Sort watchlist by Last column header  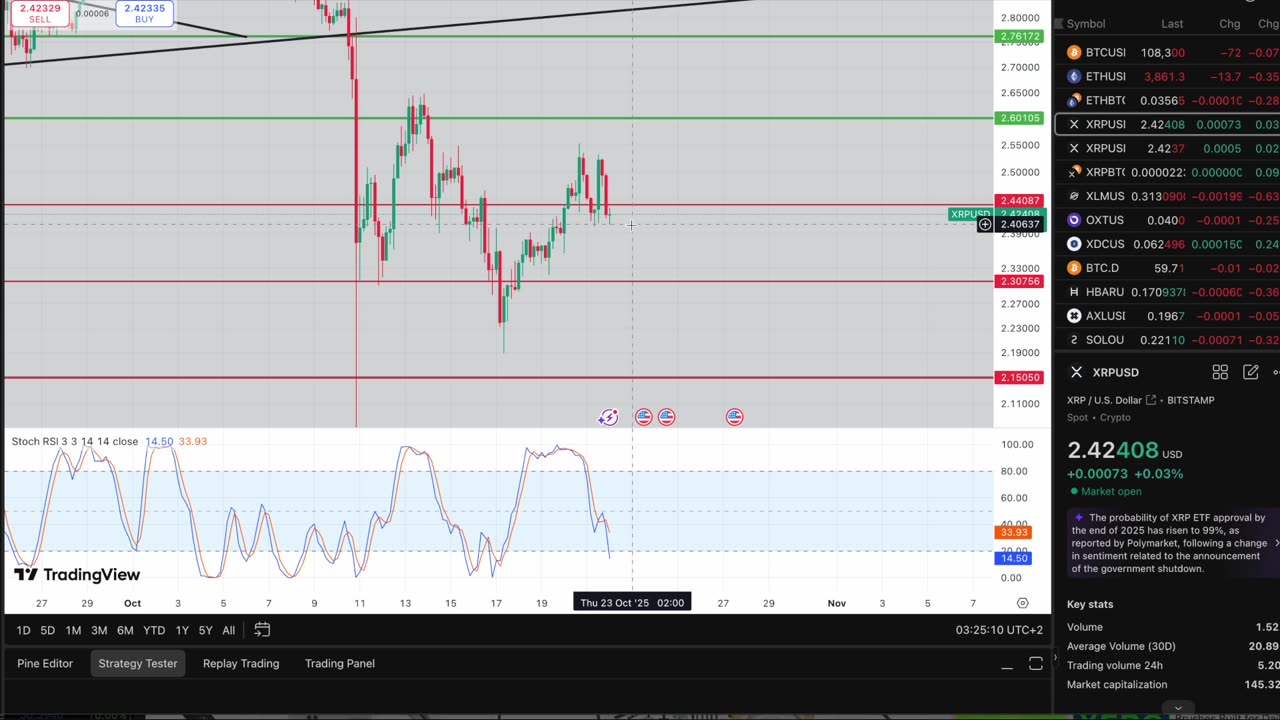click(x=1172, y=24)
